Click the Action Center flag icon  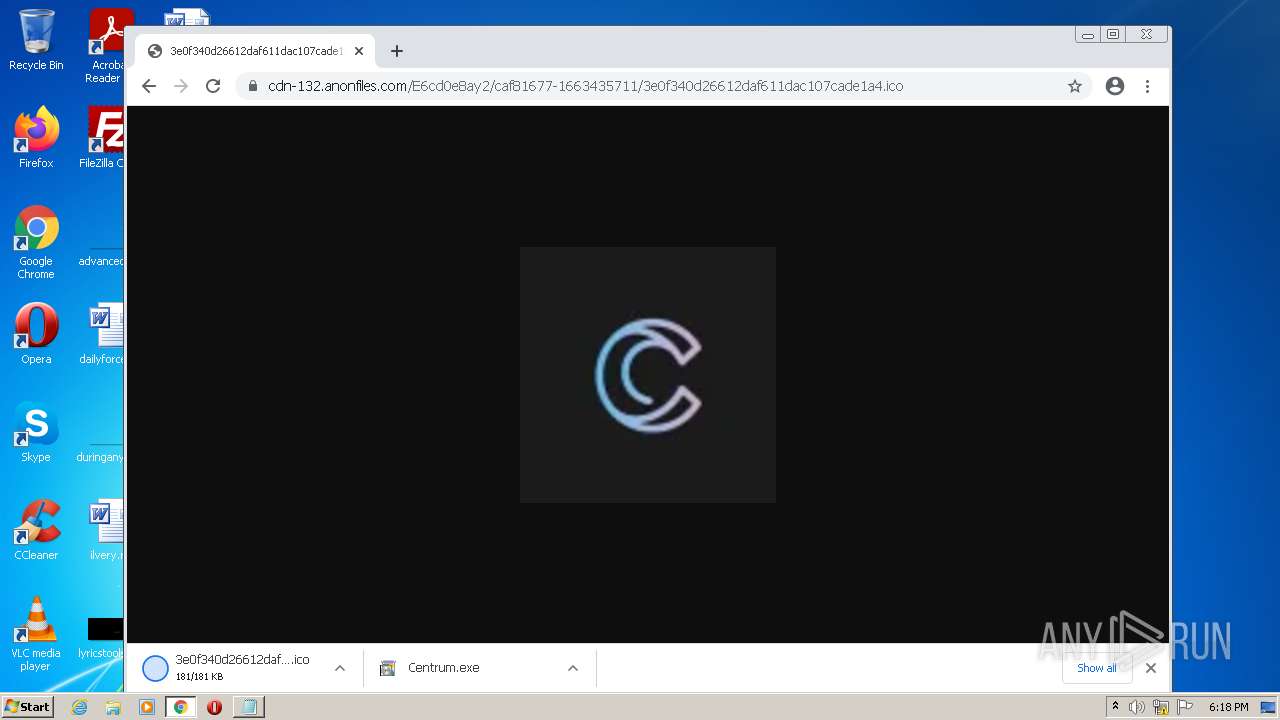[1185, 707]
